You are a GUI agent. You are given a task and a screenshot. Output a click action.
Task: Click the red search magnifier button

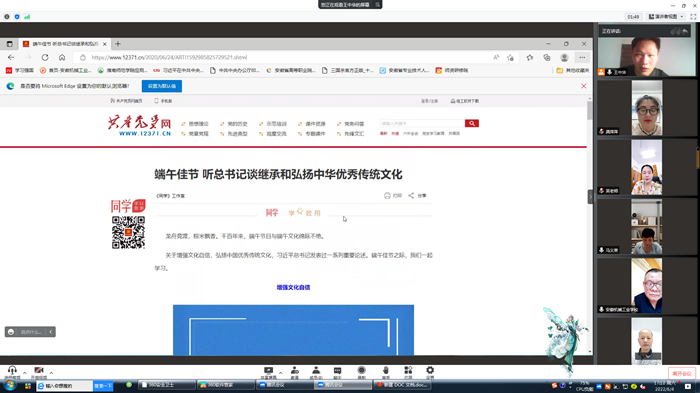pyautogui.click(x=472, y=123)
